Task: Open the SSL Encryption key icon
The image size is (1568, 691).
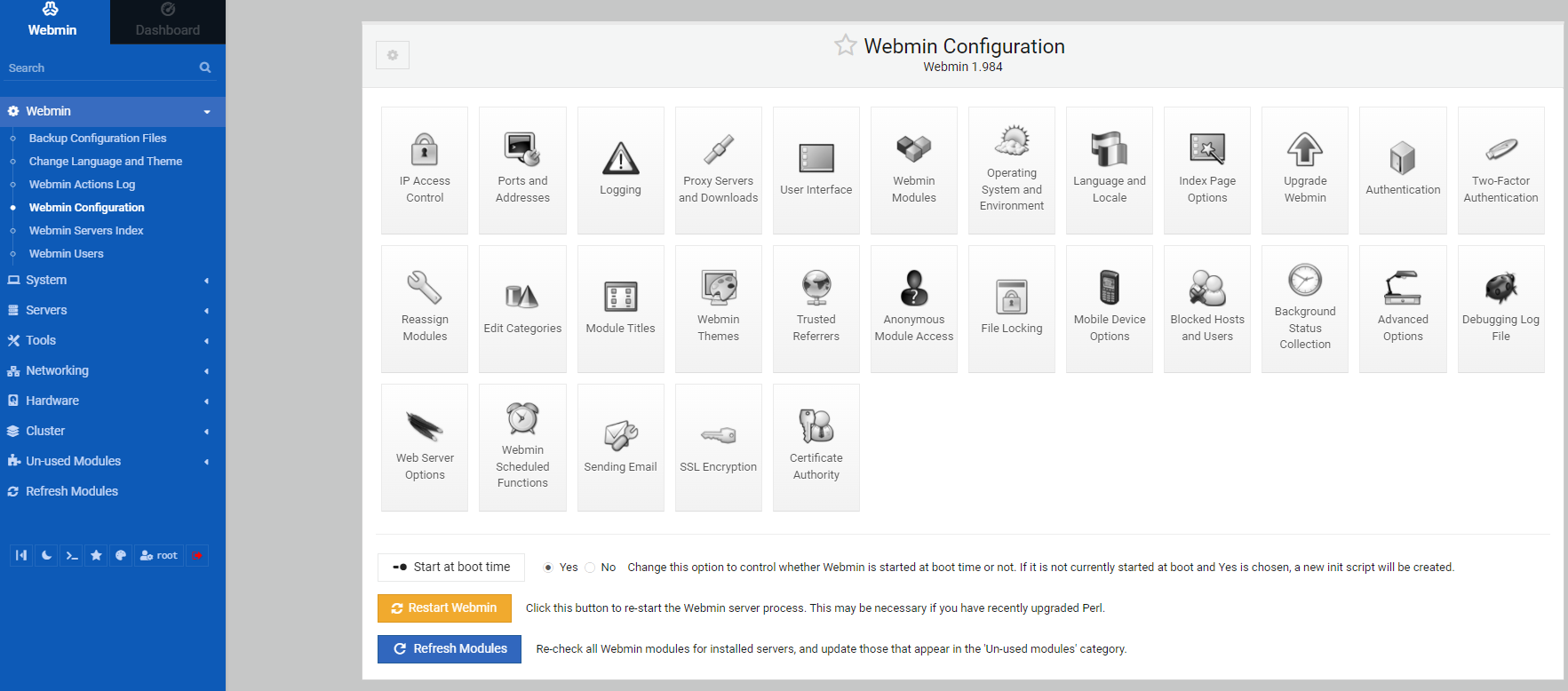Action: pyautogui.click(x=718, y=435)
